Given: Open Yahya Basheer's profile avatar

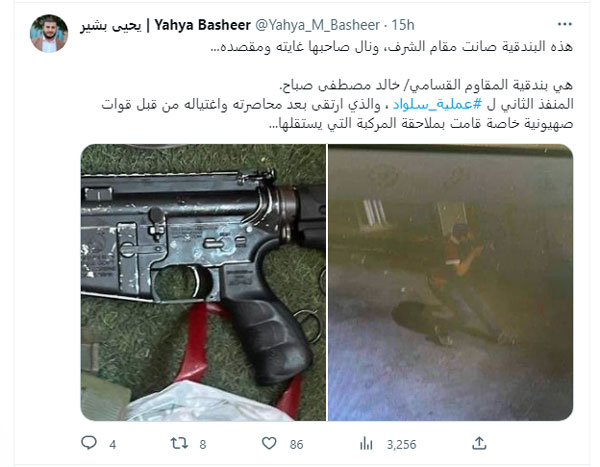Looking at the screenshot, I should coord(49,34).
